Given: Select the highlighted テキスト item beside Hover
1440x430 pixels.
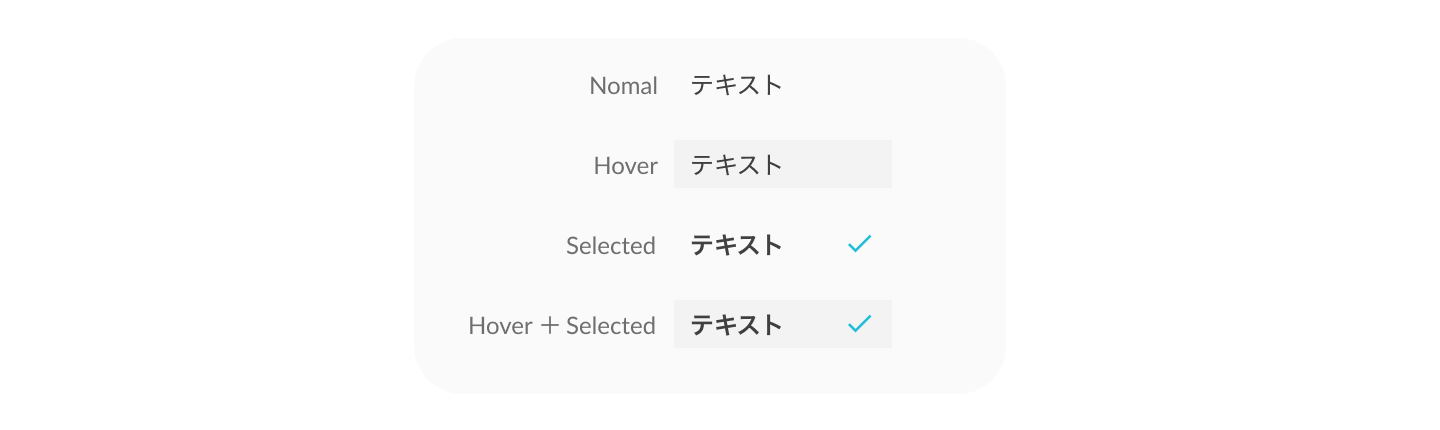Looking at the screenshot, I should click(x=736, y=165).
